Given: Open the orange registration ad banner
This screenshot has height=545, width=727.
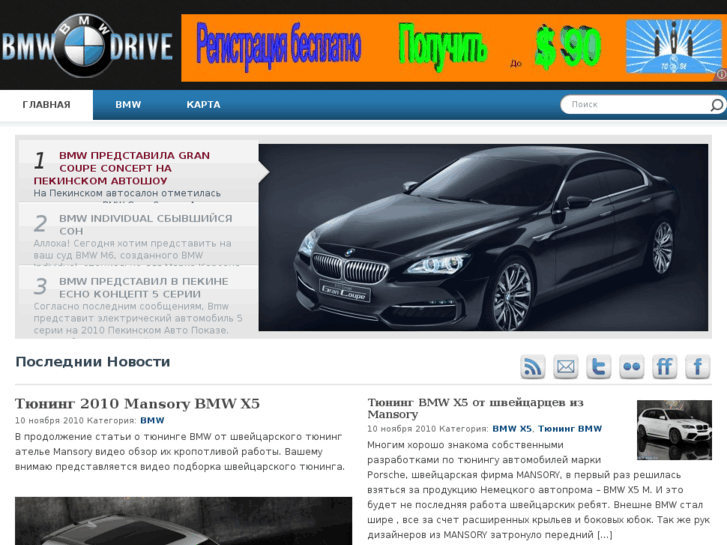Looking at the screenshot, I should [x=453, y=48].
